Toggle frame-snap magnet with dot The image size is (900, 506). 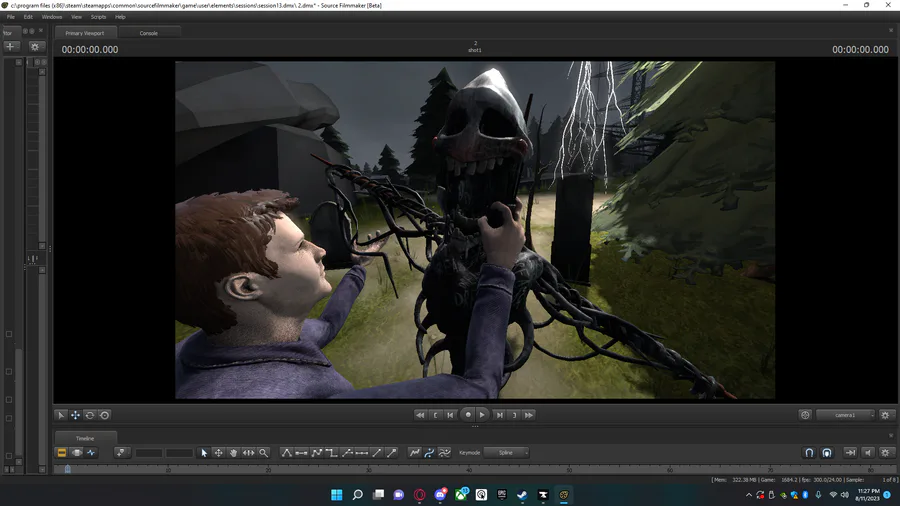point(827,453)
